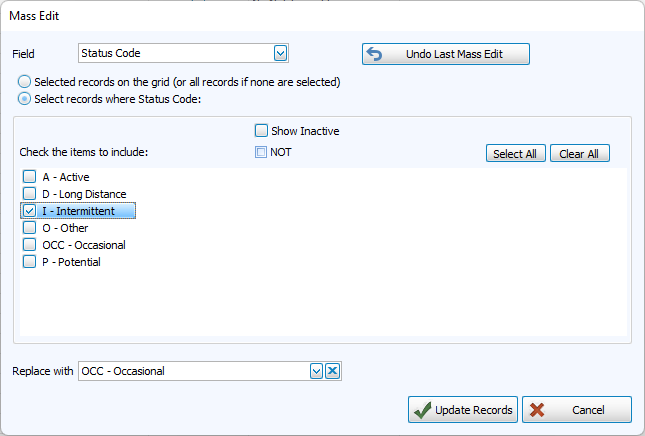The image size is (645, 436).
Task: Toggle the NOT checkbox
Action: (x=261, y=153)
